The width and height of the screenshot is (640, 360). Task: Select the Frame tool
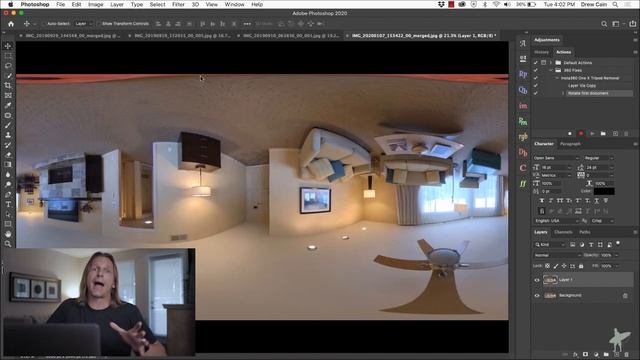(x=8, y=96)
